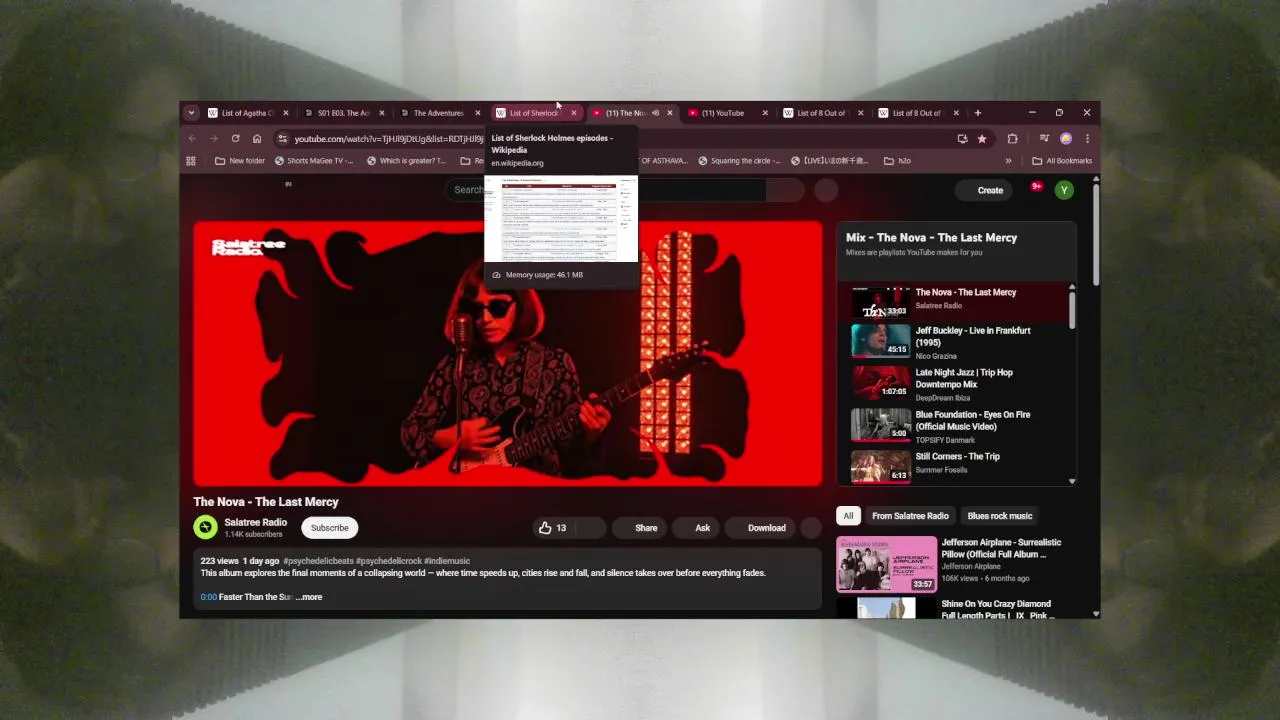Switch to the List of Agatha Christie tab

(248, 113)
